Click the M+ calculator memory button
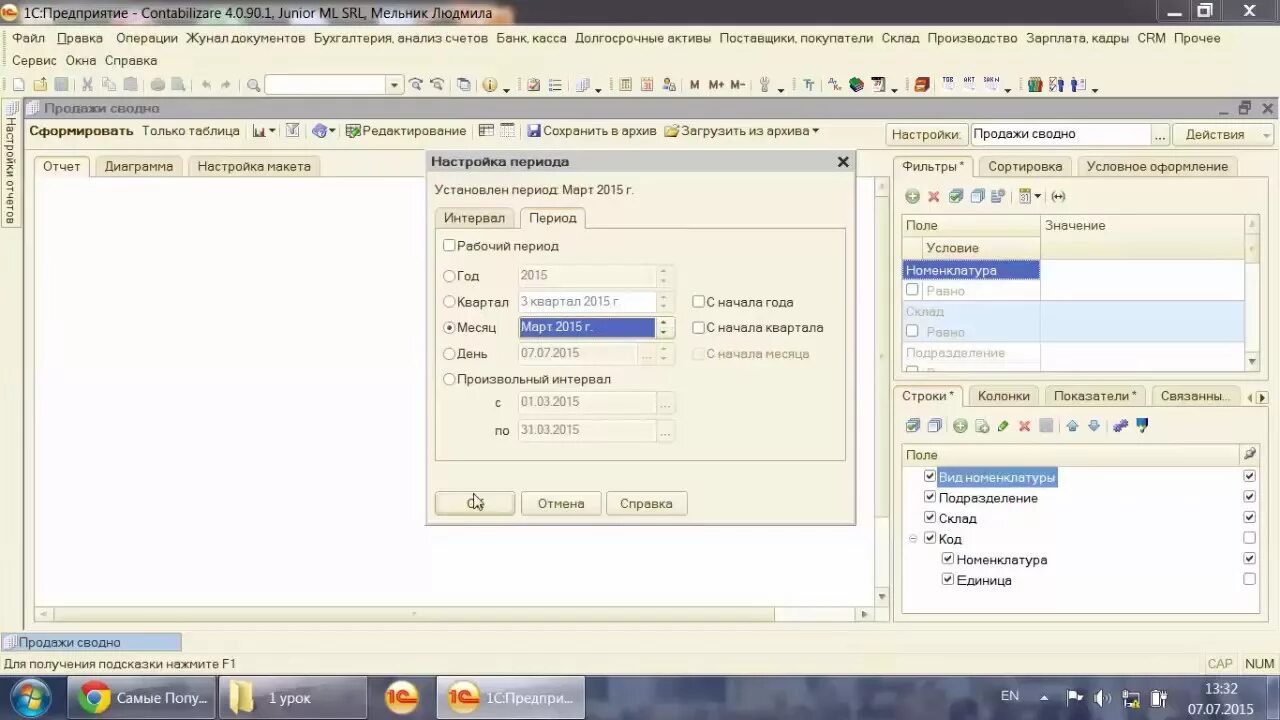 point(716,85)
